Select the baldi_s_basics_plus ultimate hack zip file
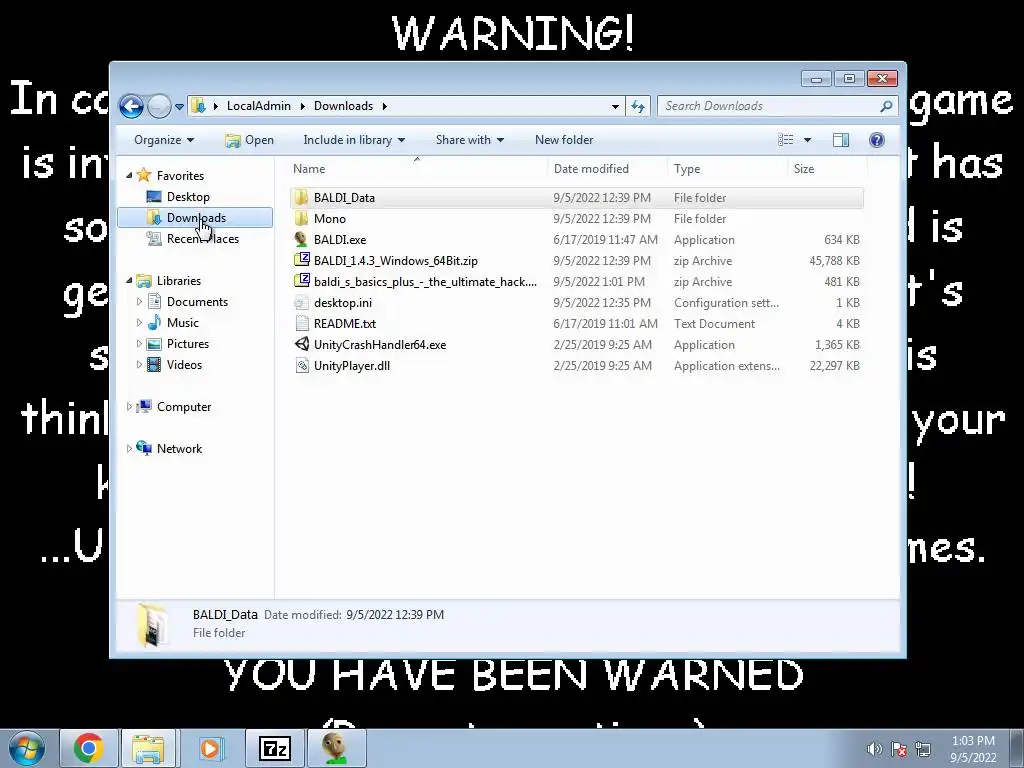1024x768 pixels. 577,281
